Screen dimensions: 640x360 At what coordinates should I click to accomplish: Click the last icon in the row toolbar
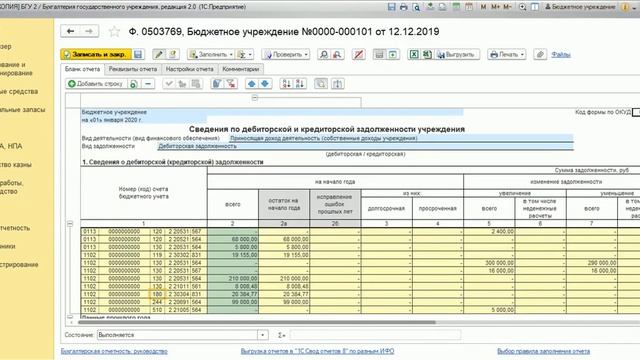coord(337,84)
